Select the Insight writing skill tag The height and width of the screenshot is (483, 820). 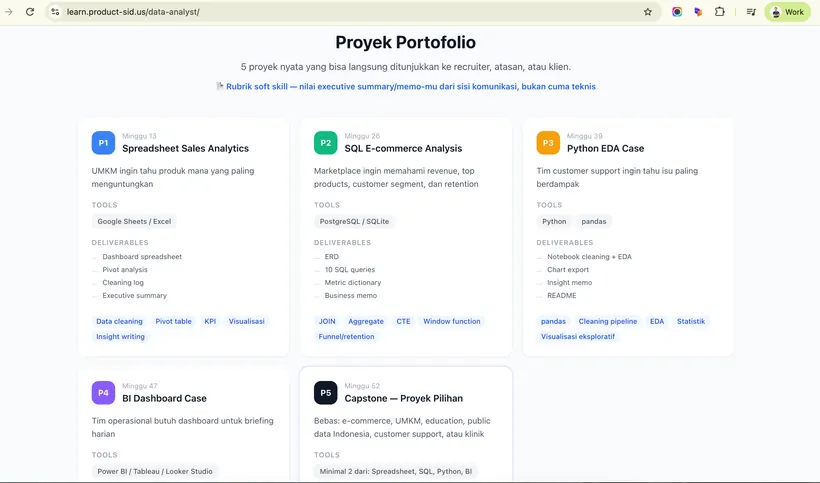click(x=120, y=336)
